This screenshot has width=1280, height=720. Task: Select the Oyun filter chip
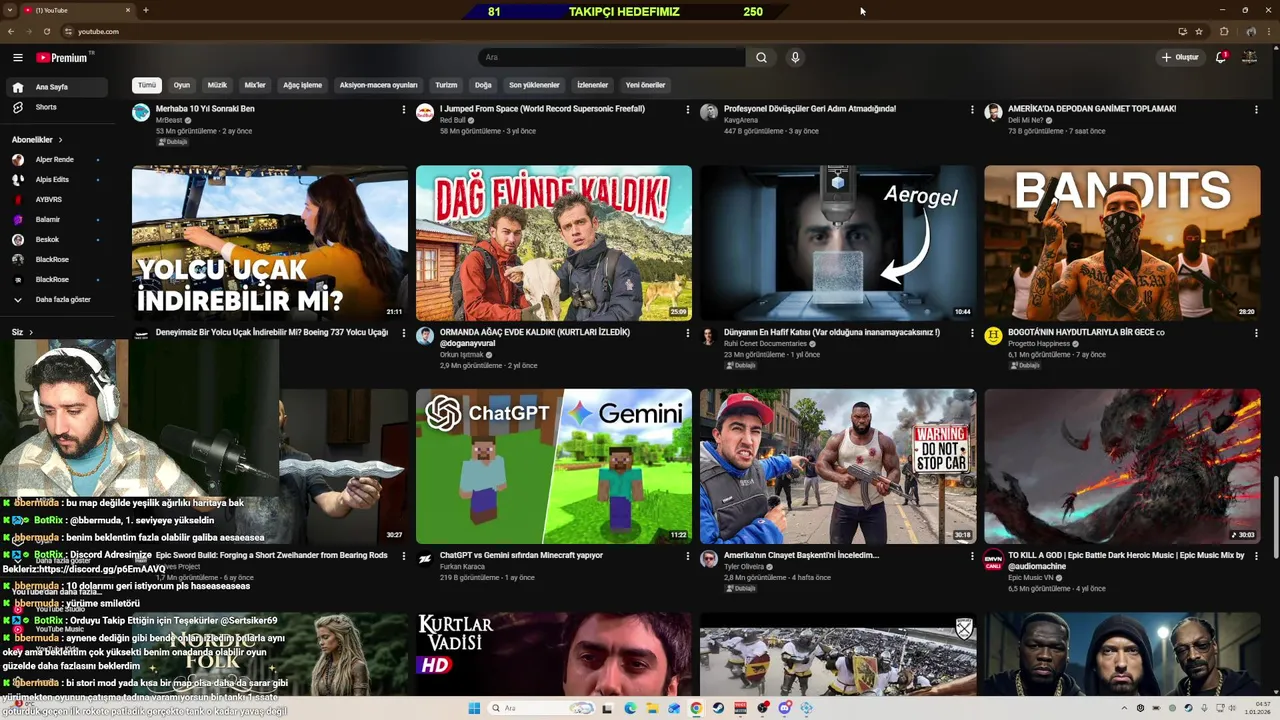pyautogui.click(x=182, y=85)
